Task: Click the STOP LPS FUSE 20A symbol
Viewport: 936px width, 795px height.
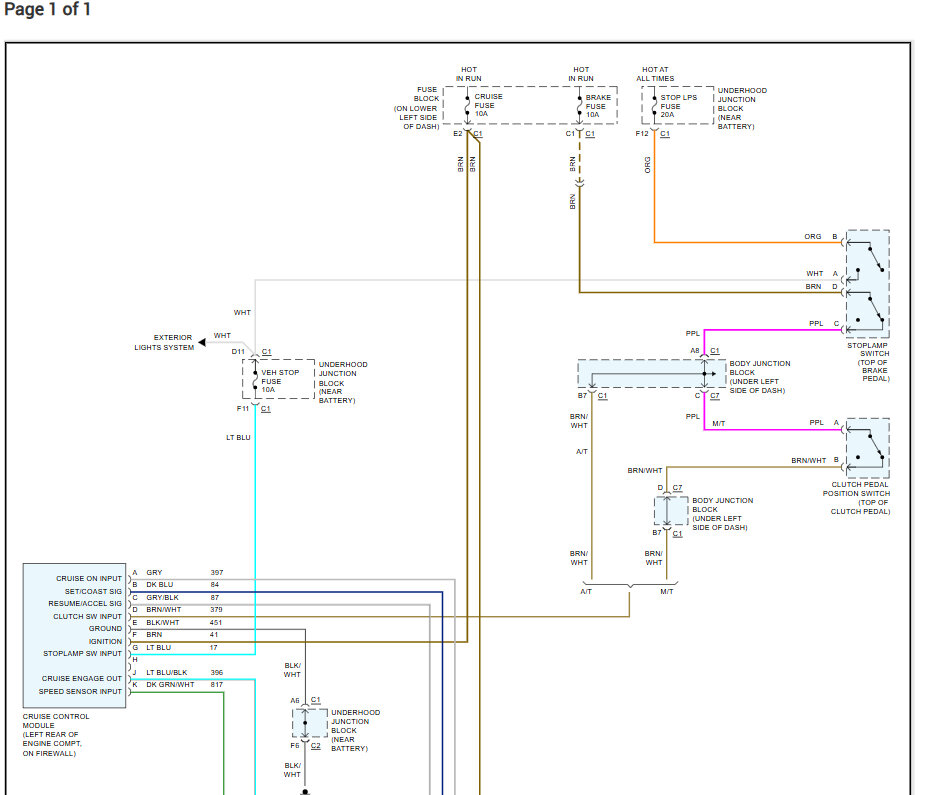Action: pyautogui.click(x=654, y=106)
